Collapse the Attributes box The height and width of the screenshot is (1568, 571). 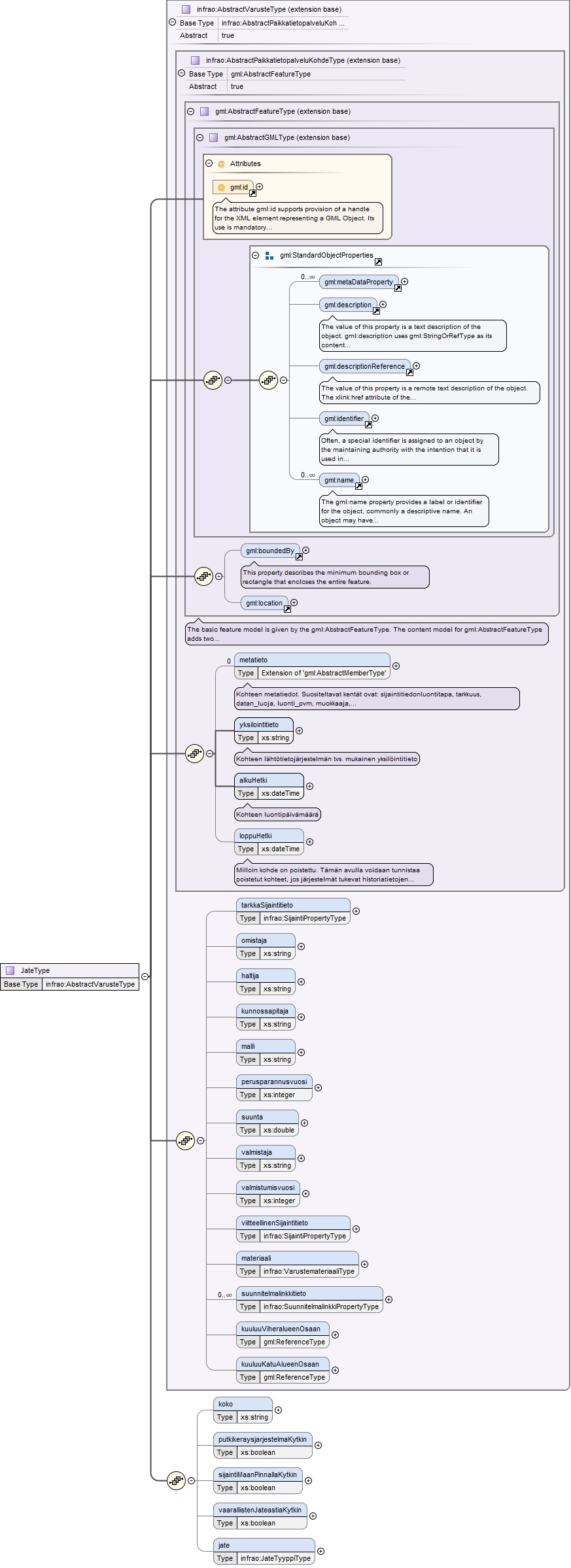[x=209, y=163]
